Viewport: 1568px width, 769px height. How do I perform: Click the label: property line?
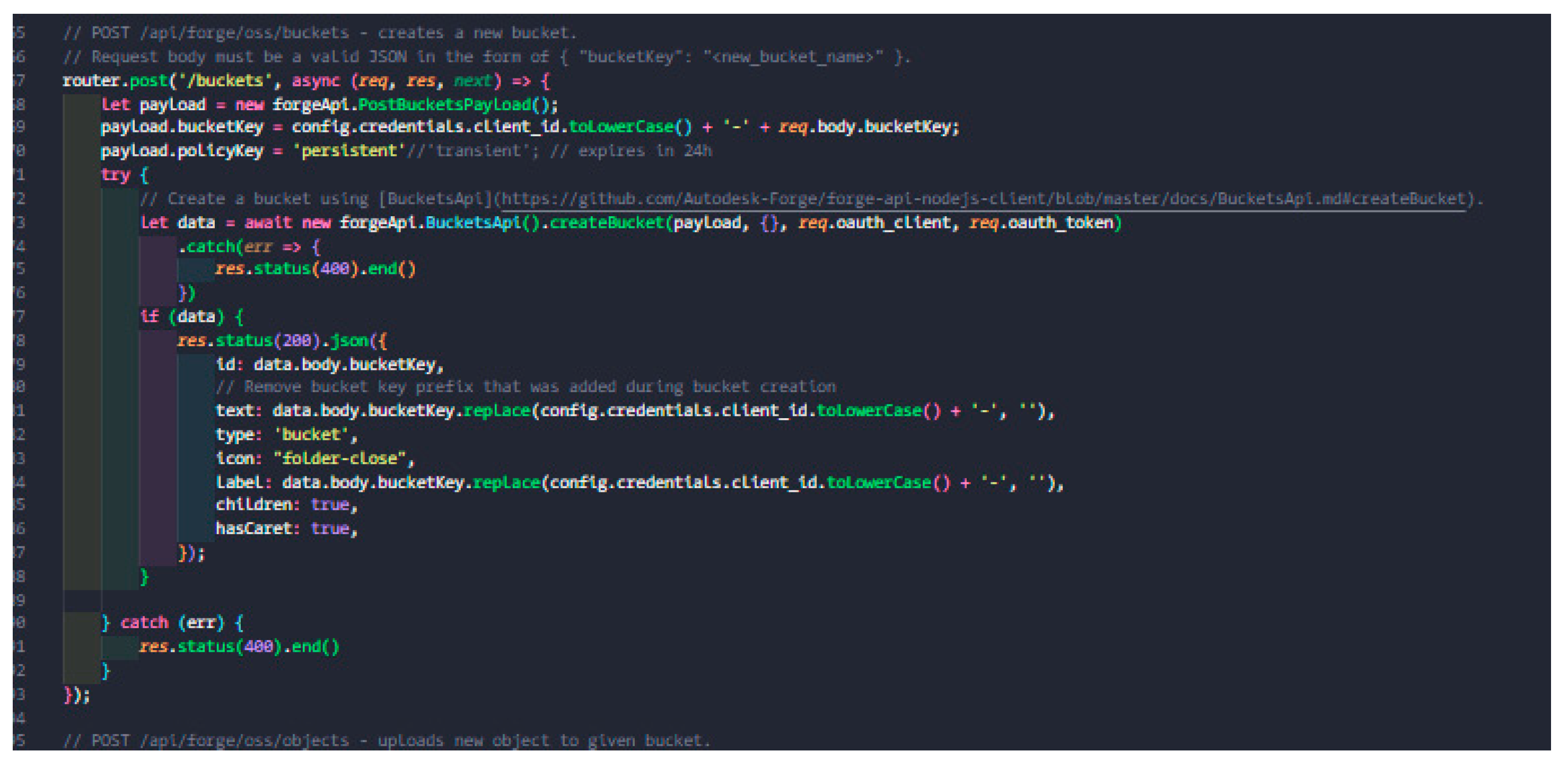[243, 482]
